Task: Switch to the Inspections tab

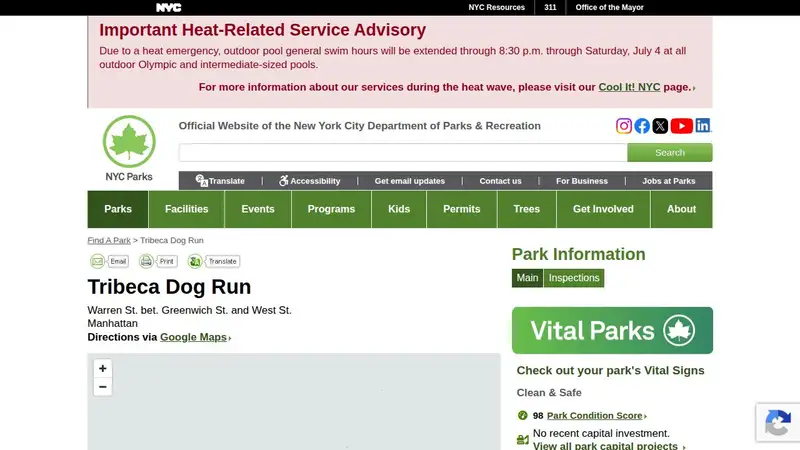Action: click(x=574, y=278)
